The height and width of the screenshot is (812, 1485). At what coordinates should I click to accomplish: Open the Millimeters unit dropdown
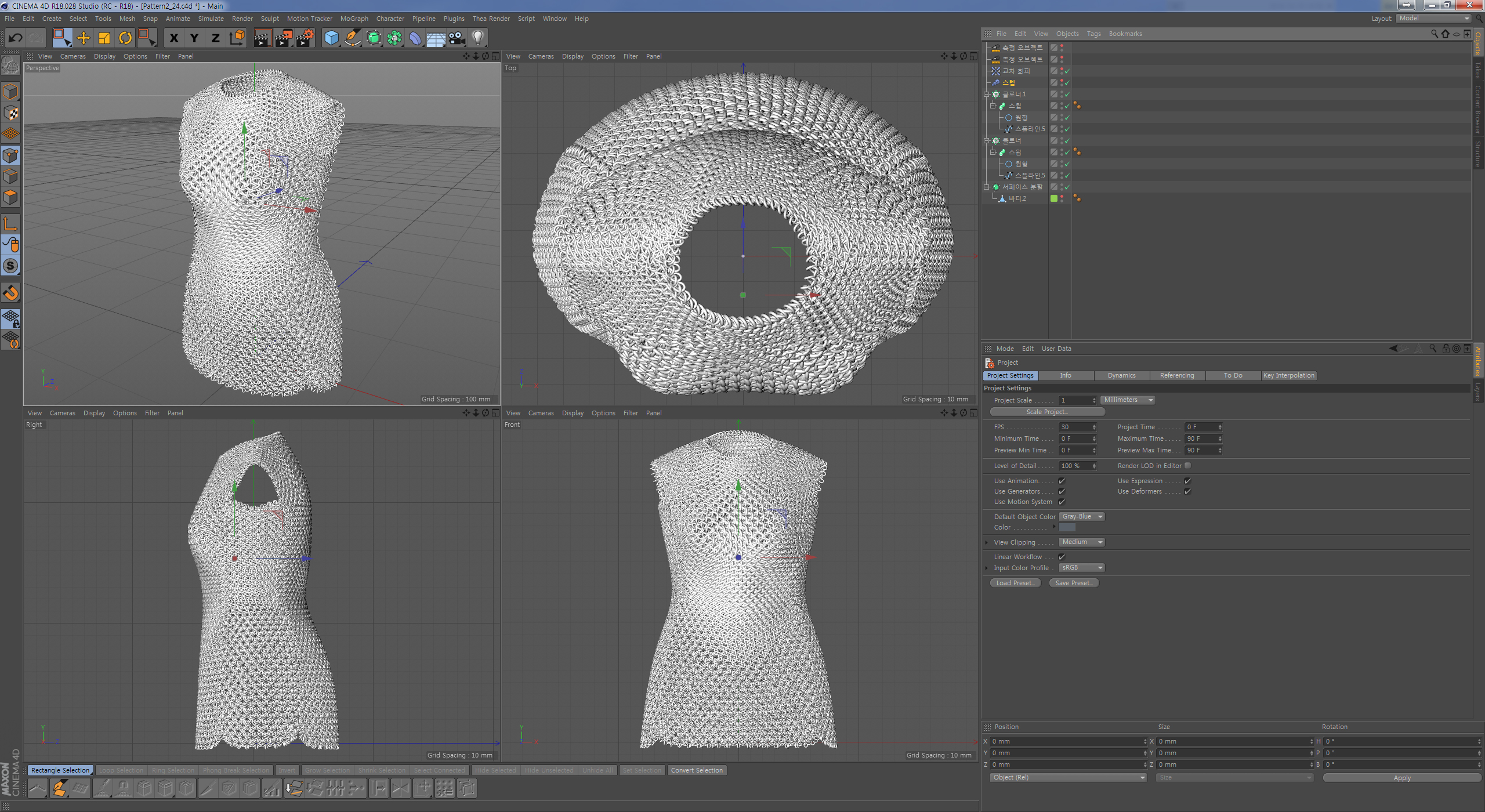[1128, 400]
